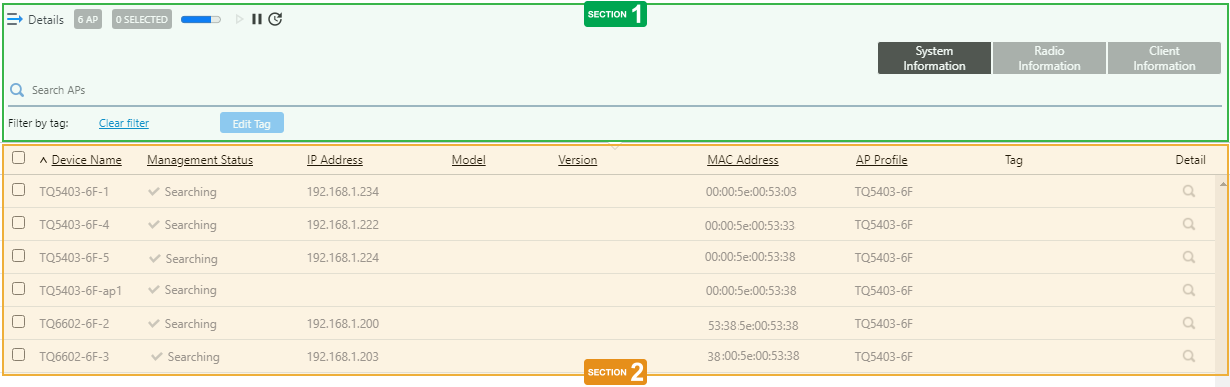Select device name TQ5403-6F-1
The width and height of the screenshot is (1230, 387).
tap(75, 191)
